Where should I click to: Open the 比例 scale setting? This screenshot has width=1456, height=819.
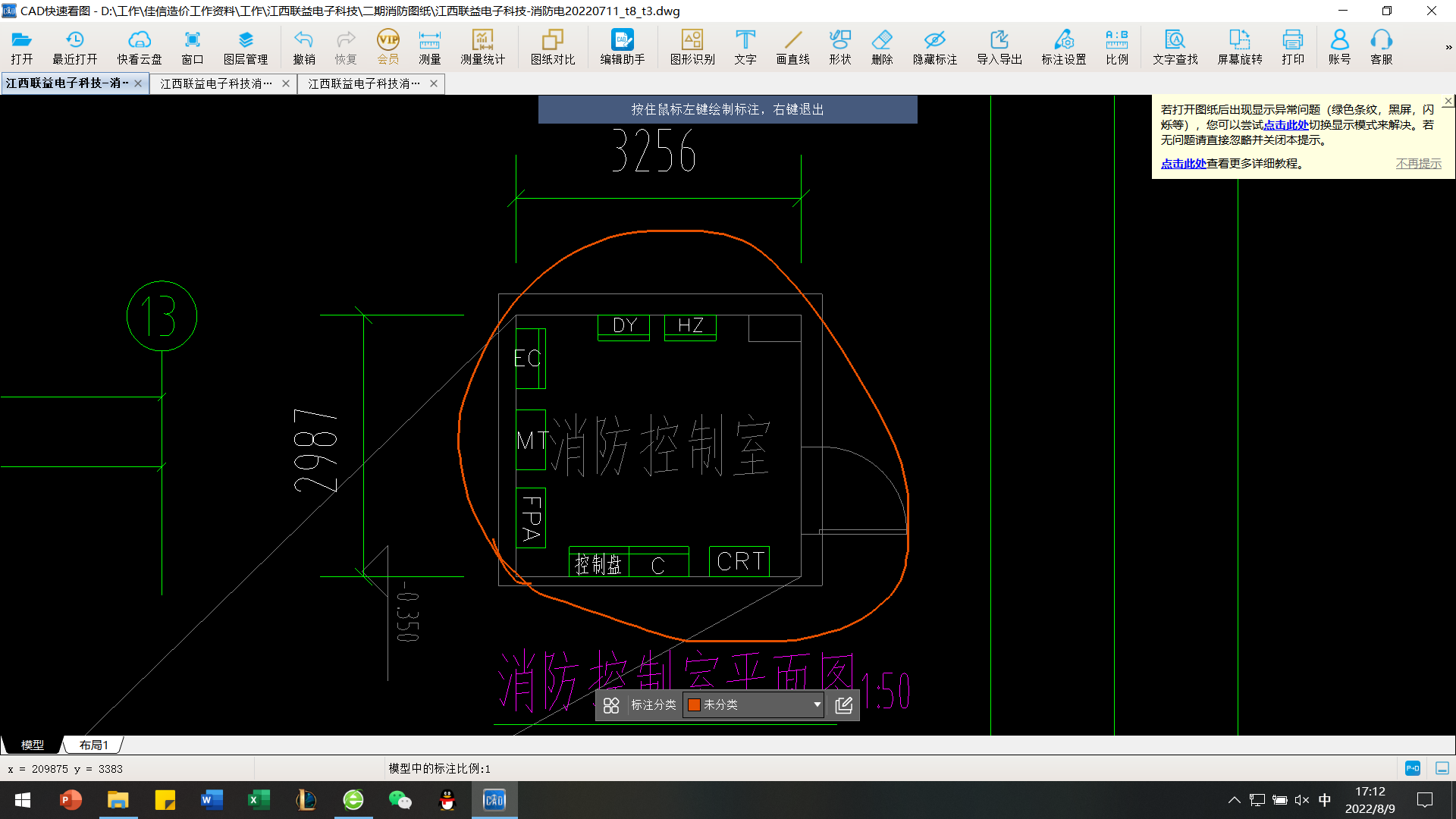[x=1117, y=47]
